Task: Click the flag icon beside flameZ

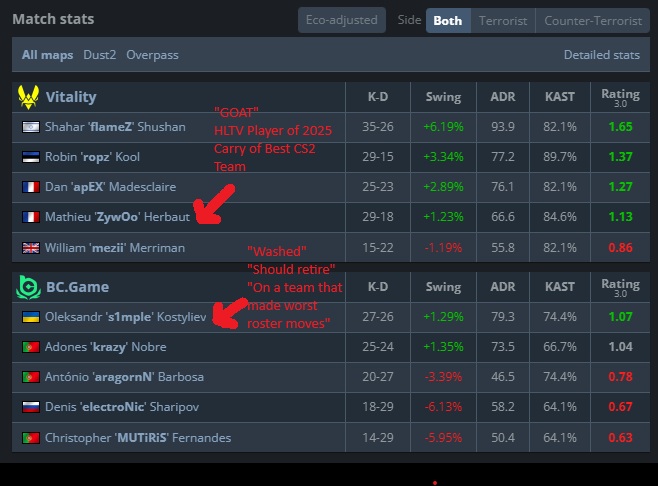Action: [31, 127]
